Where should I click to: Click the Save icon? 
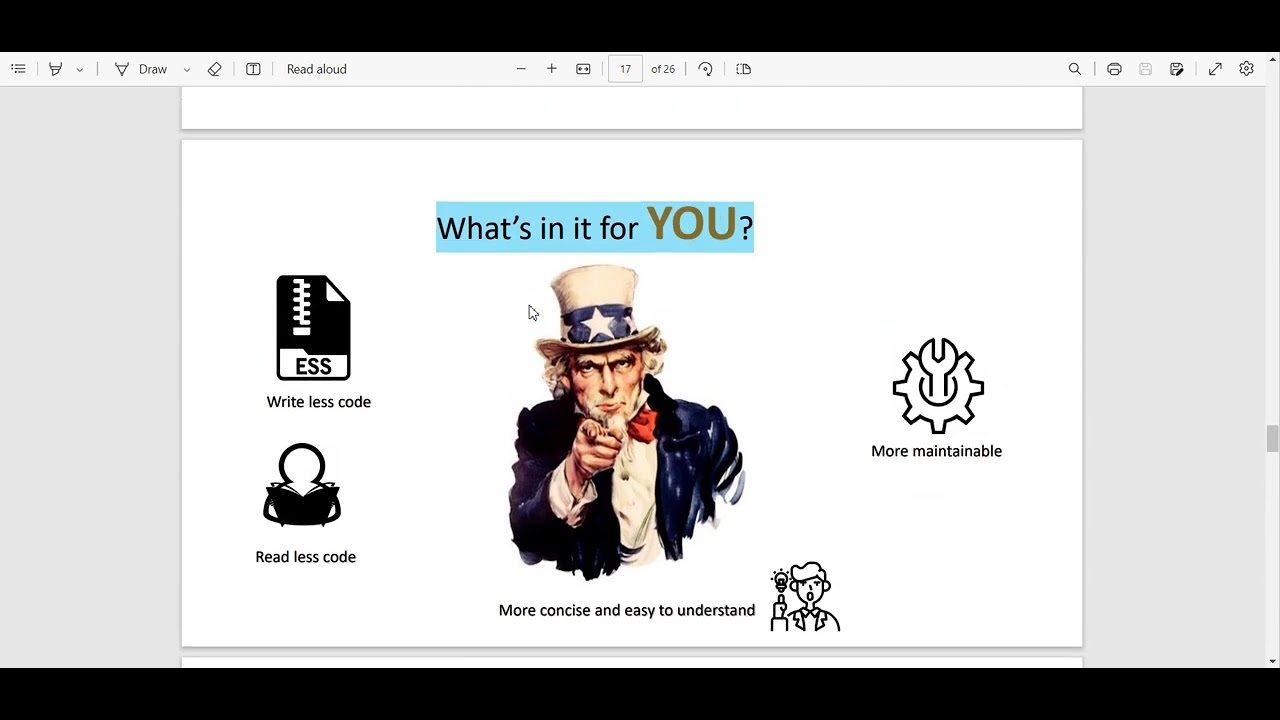[x=1146, y=69]
